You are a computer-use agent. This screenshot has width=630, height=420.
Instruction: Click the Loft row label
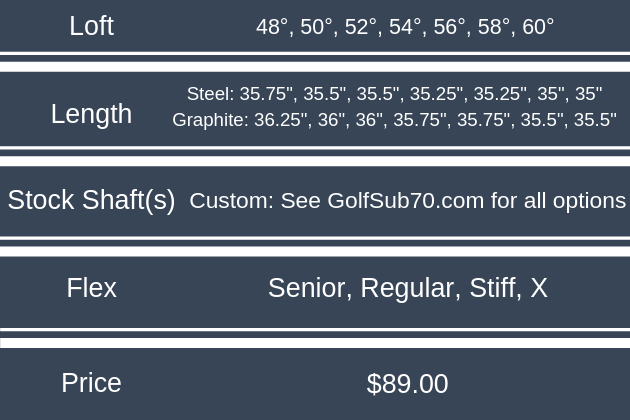point(91,26)
